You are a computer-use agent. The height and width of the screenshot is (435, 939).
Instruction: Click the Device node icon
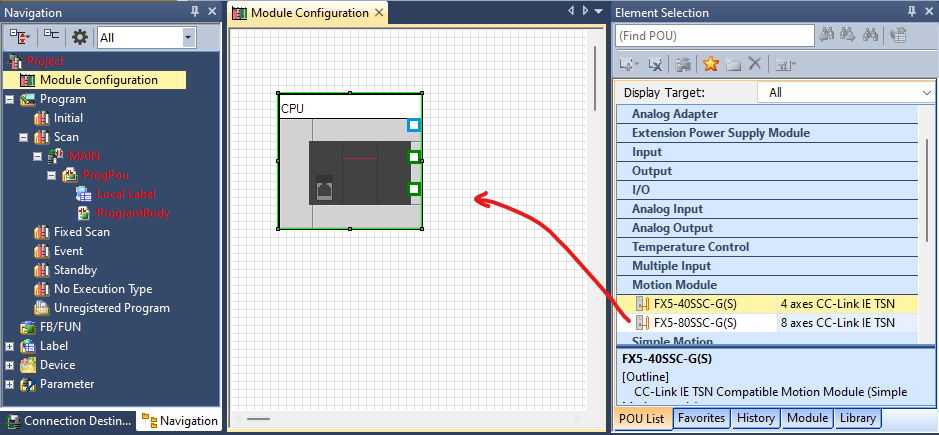(x=28, y=365)
